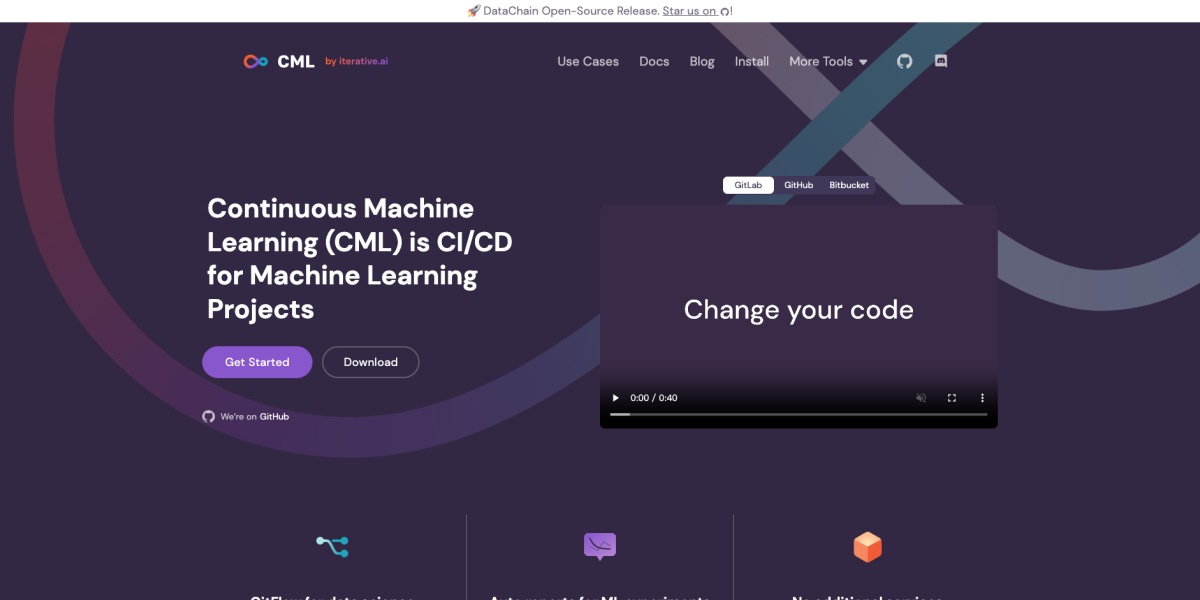Select the GitLab tab above the video
The image size is (1200, 600).
click(748, 184)
